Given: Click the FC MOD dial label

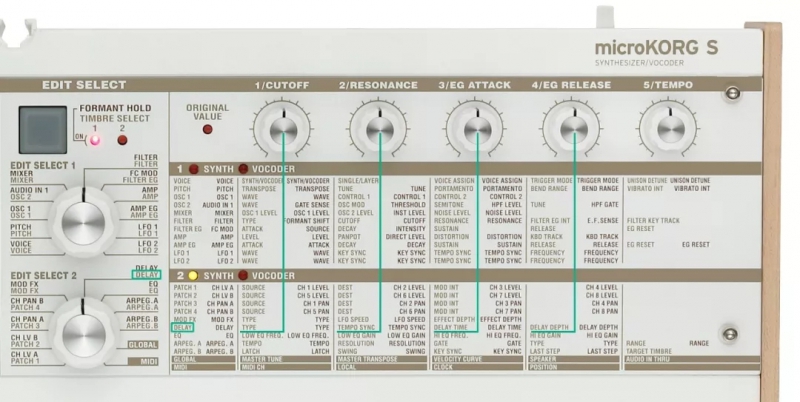Looking at the screenshot, I should click(144, 173).
